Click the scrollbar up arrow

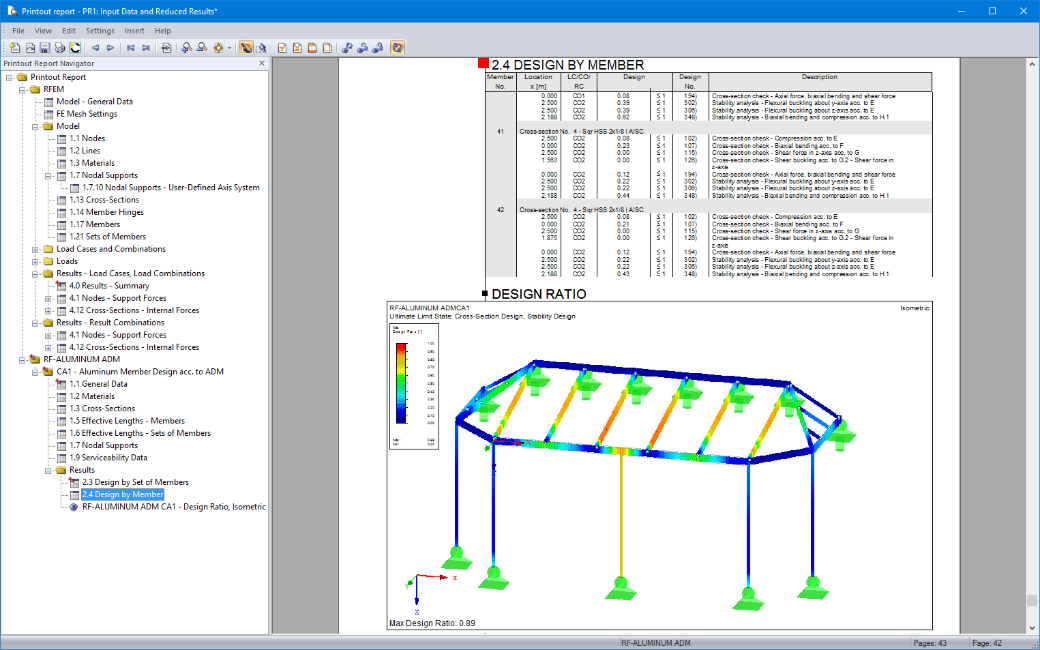pyautogui.click(x=1032, y=64)
